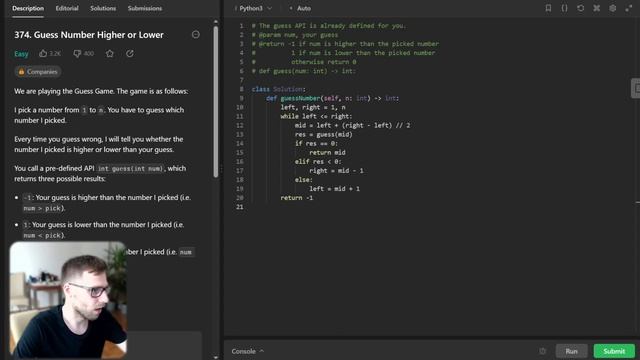Click code line 'def guessNumber(self, n: int) -> int:'
Screen dimensions: 640x360
point(333,98)
